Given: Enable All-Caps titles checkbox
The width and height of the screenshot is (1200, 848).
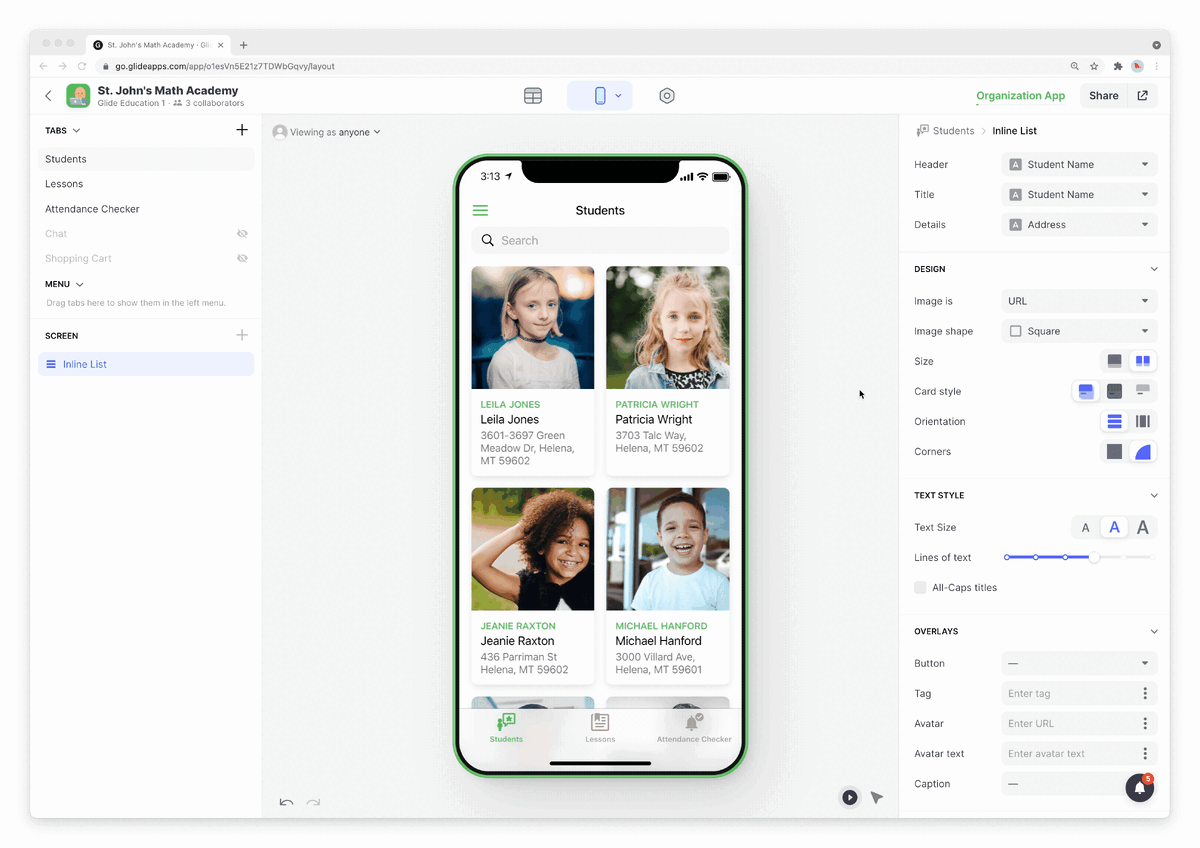Looking at the screenshot, I should (x=920, y=587).
